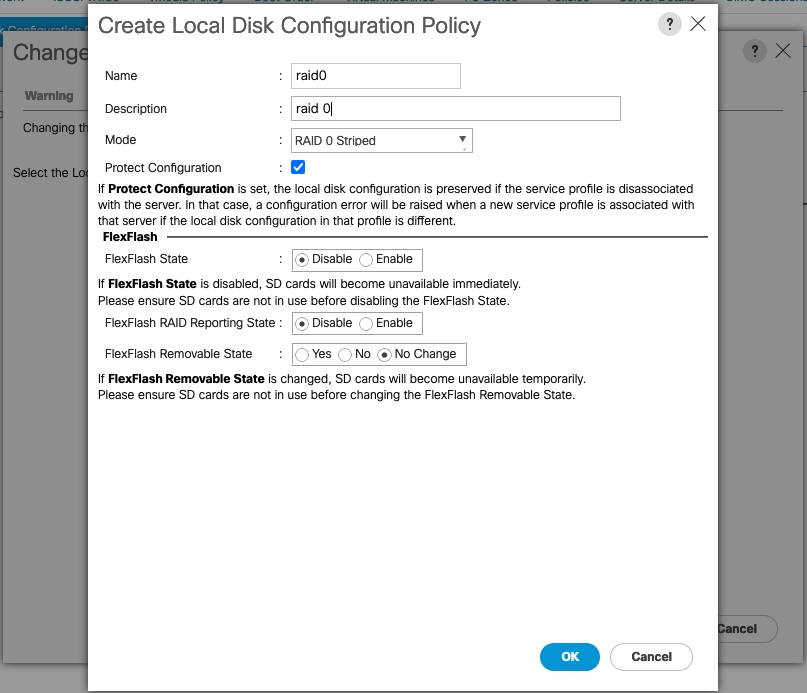This screenshot has height=693, width=807.
Task: Click the Create Local Disk Configuration Policy title
Action: click(290, 26)
